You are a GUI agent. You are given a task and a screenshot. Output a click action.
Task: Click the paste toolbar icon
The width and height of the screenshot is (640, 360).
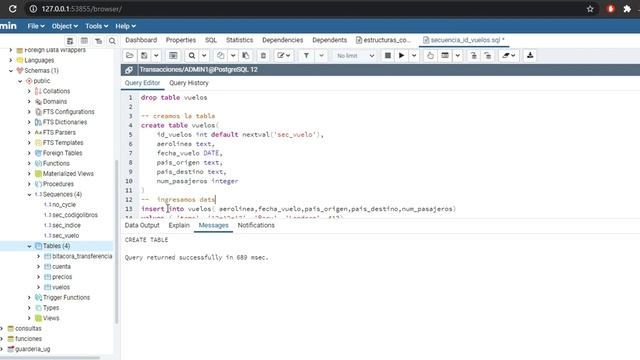pos(246,56)
